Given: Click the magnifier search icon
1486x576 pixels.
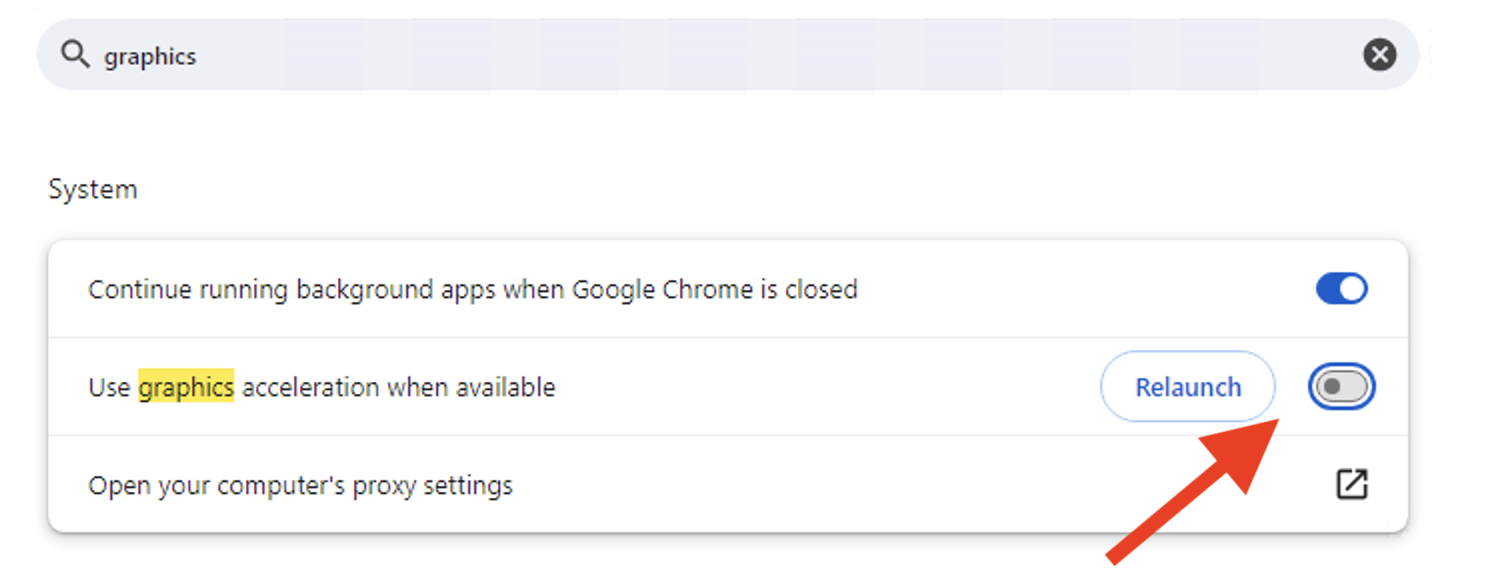Looking at the screenshot, I should click(75, 54).
